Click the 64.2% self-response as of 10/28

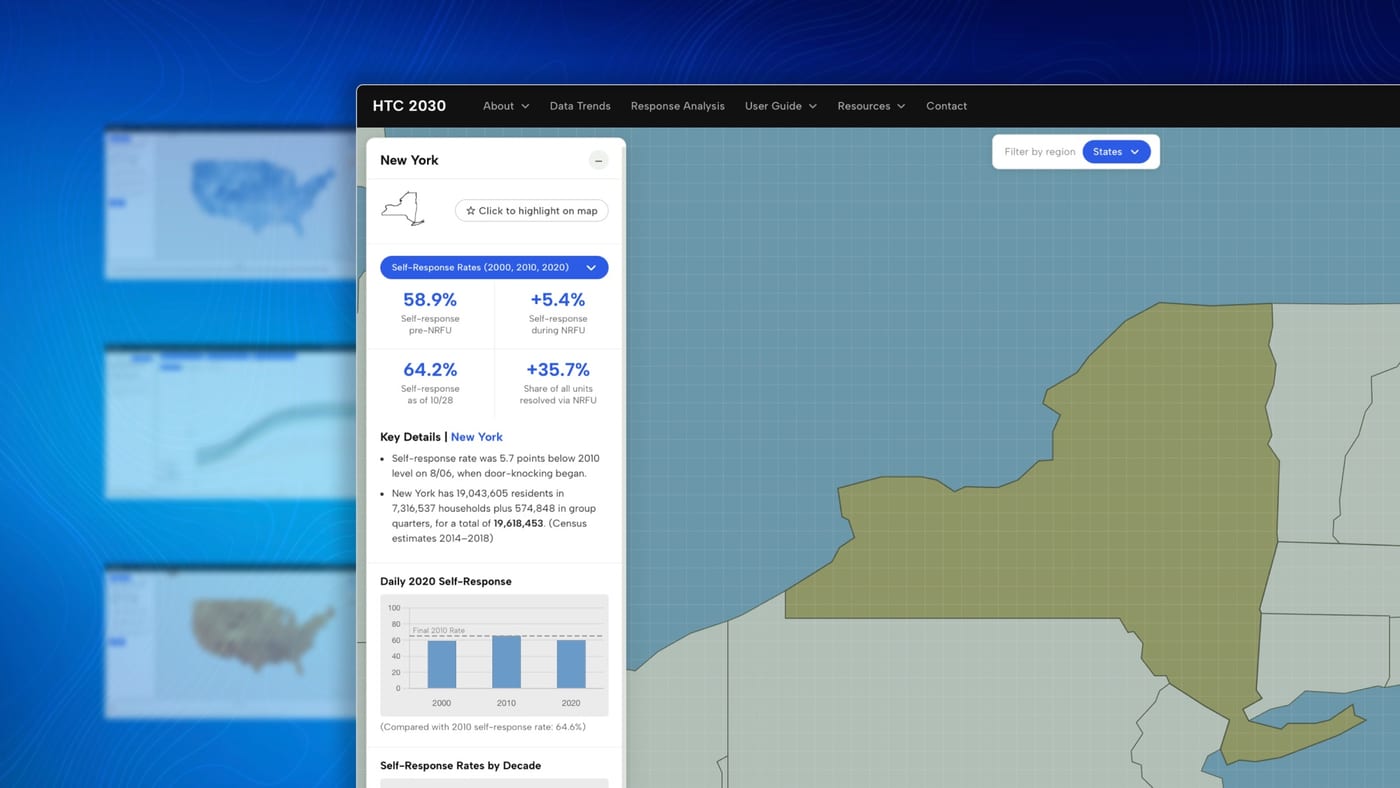pos(430,370)
